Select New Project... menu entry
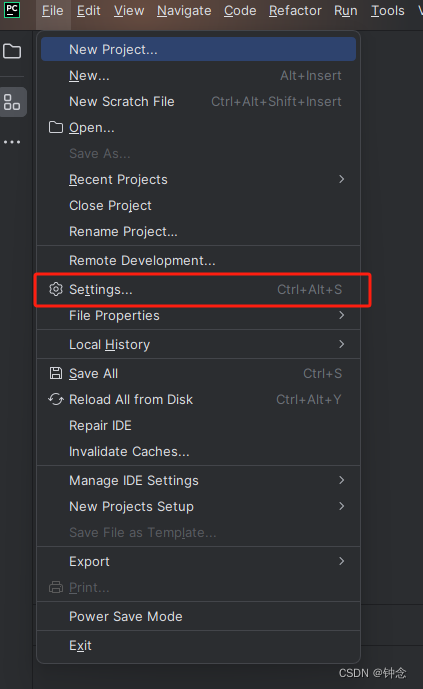Screen dimensions: 423x689 (x=199, y=49)
